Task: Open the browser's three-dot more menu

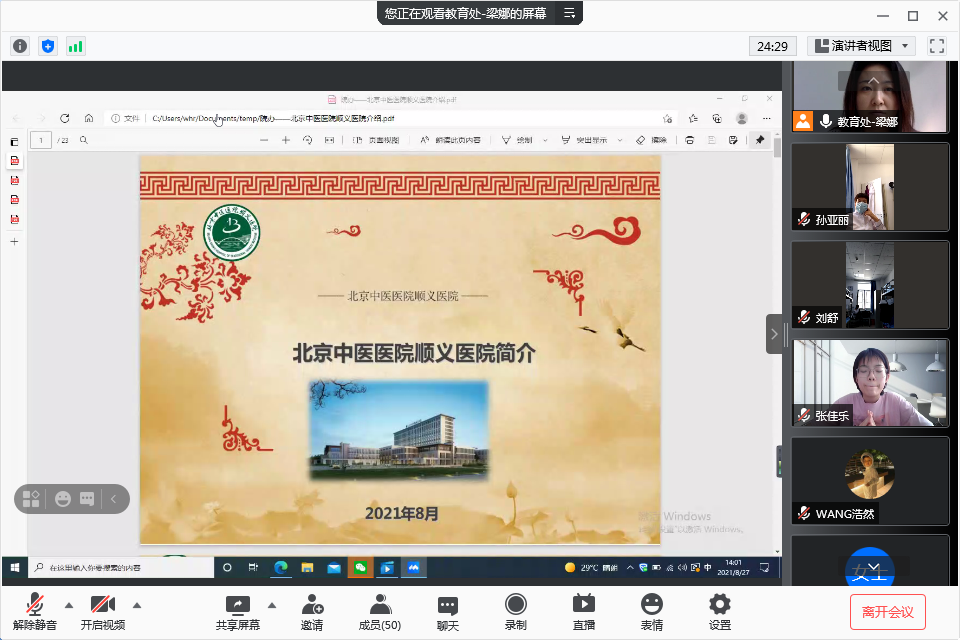Action: click(x=767, y=118)
